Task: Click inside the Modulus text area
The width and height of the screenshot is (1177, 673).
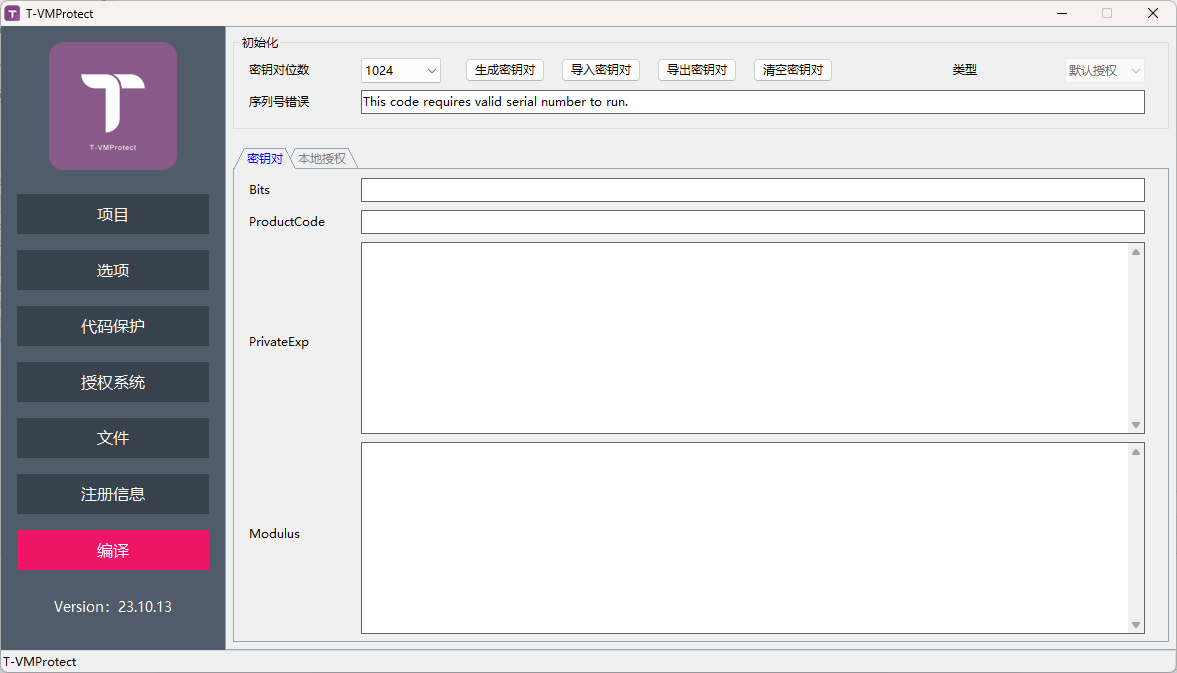Action: pyautogui.click(x=745, y=538)
